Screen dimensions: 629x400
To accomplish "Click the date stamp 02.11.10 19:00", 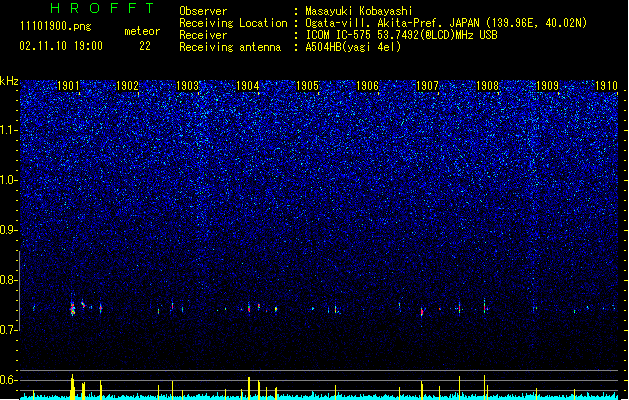I will point(61,46).
